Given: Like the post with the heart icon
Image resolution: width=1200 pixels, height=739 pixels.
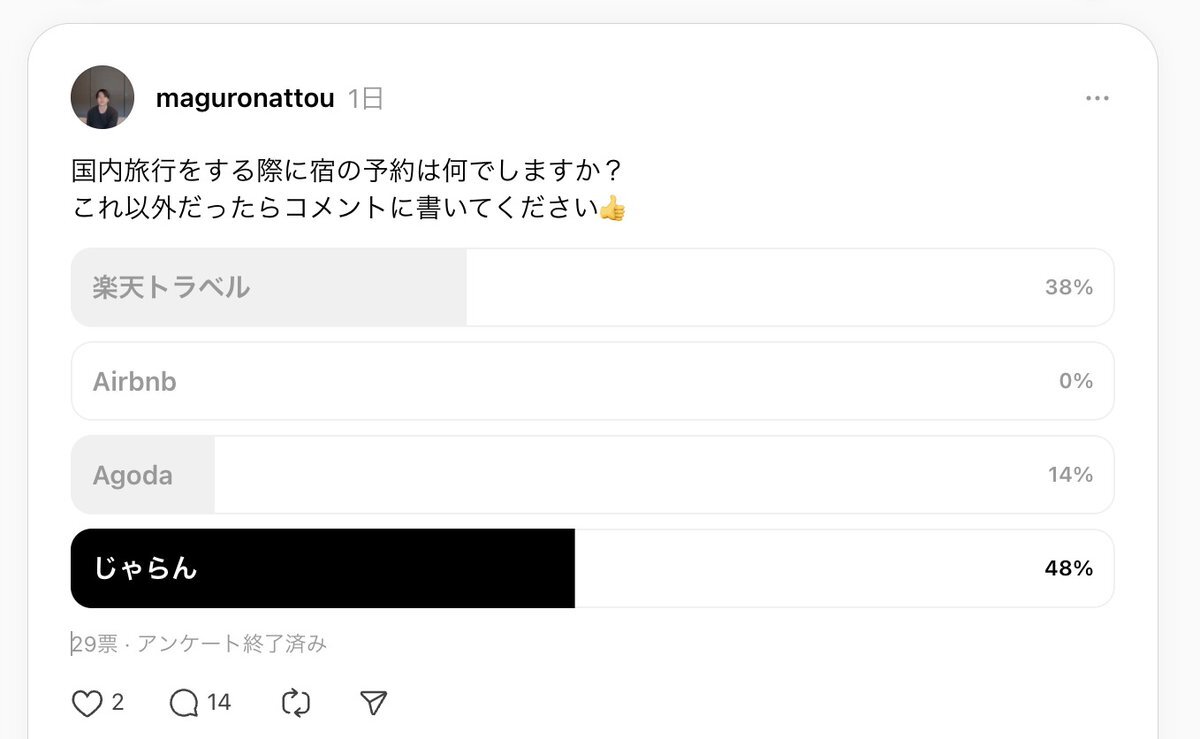Looking at the screenshot, I should (x=88, y=703).
